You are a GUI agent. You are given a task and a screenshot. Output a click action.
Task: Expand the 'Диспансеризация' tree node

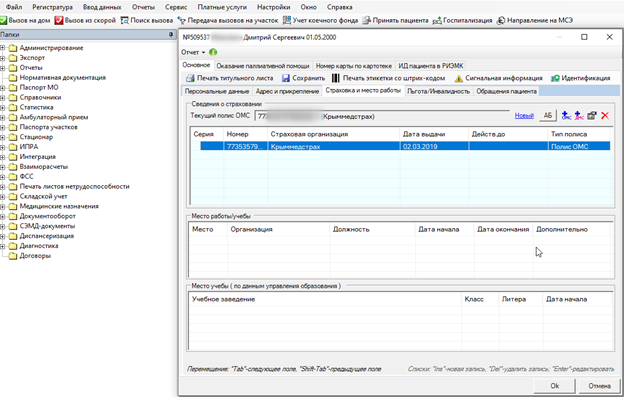click(2, 236)
